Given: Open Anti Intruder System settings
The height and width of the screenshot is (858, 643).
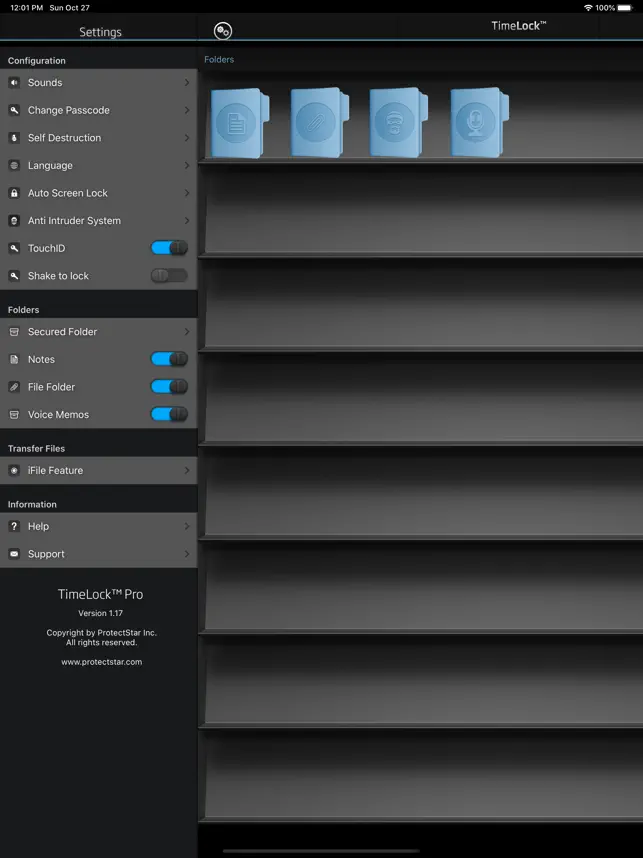Looking at the screenshot, I should click(x=99, y=221).
